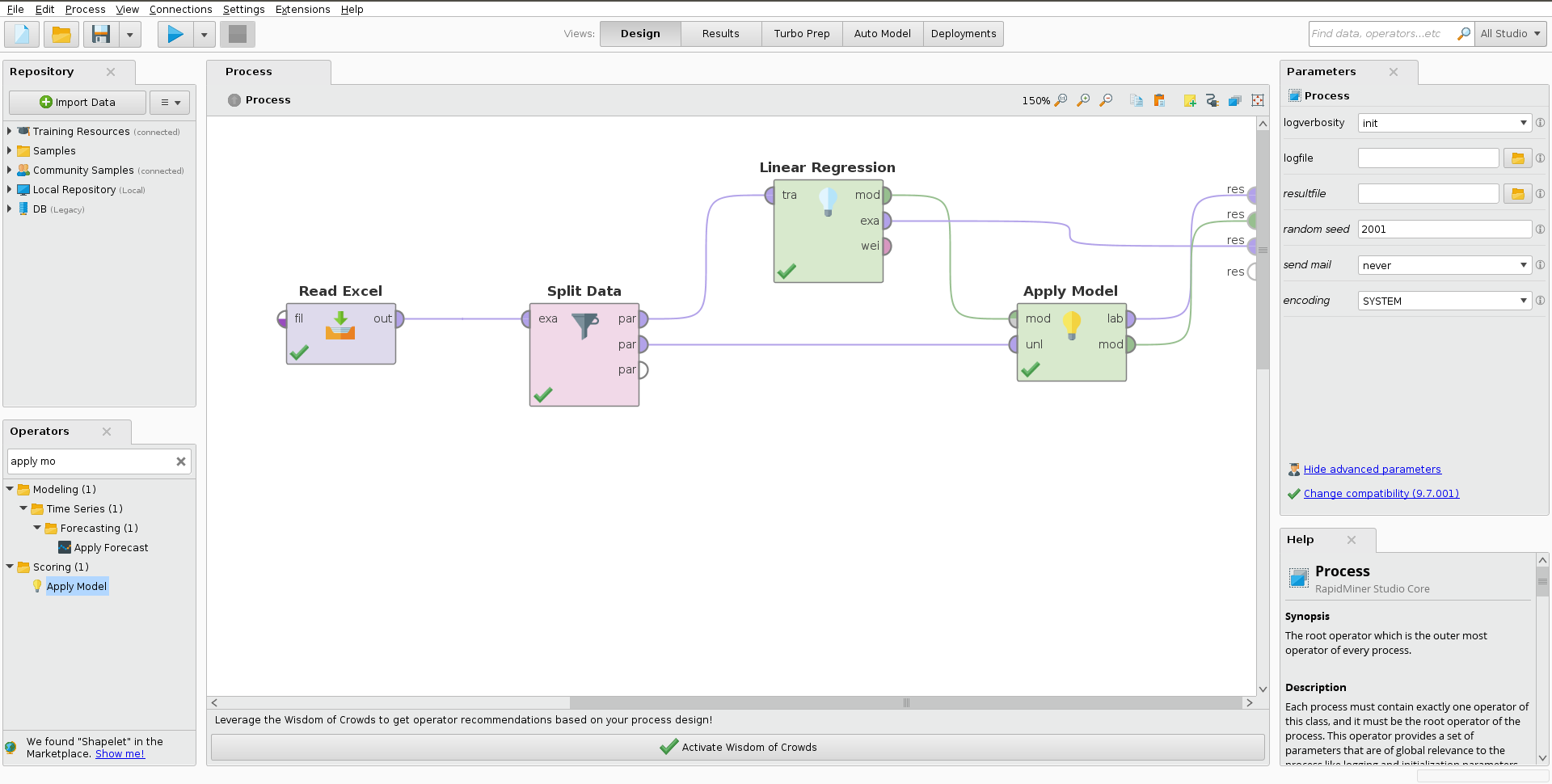The height and width of the screenshot is (784, 1552).
Task: Click the auto-fit process canvas icon
Action: click(x=1257, y=100)
